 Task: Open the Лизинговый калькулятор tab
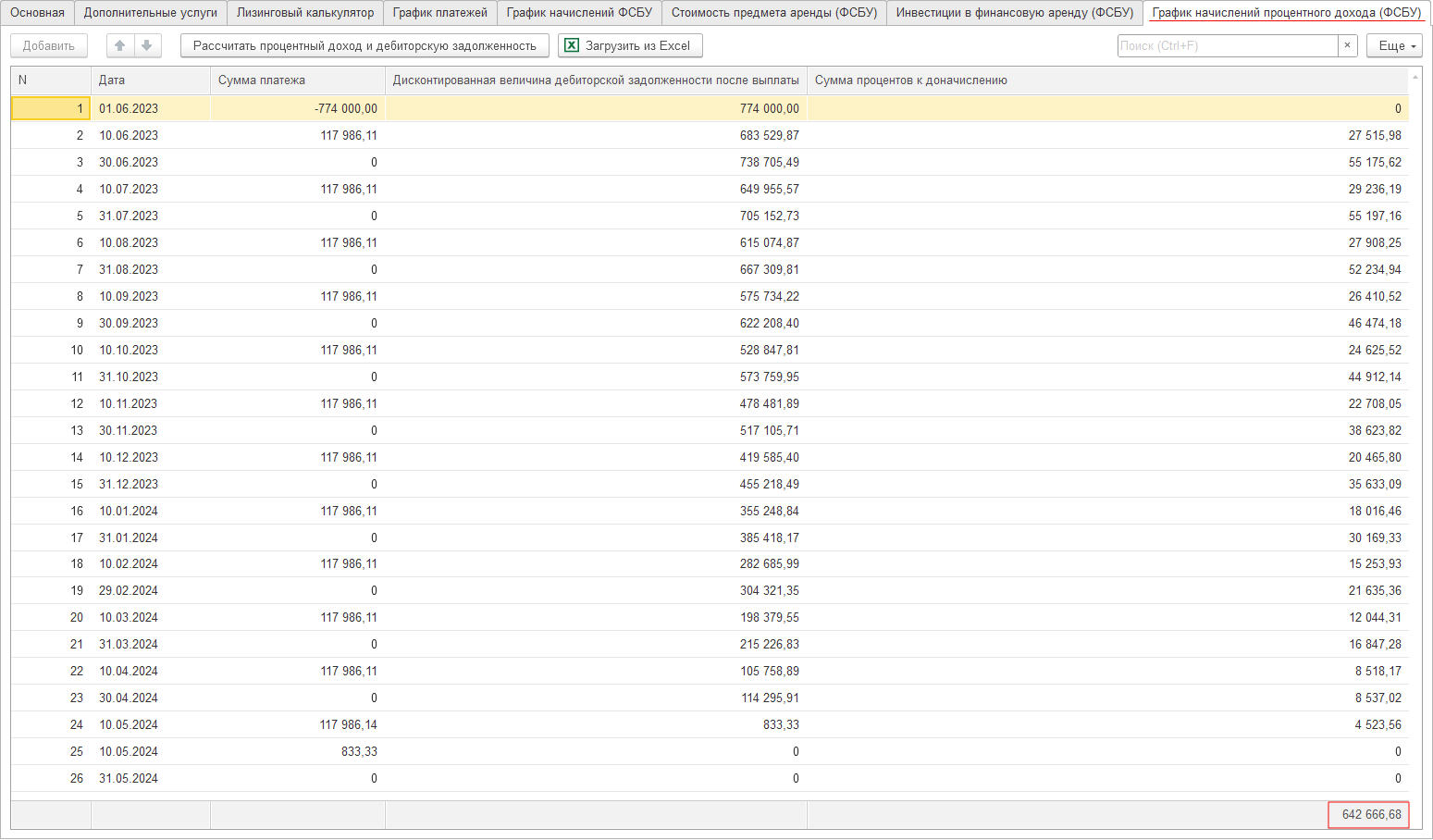[305, 13]
